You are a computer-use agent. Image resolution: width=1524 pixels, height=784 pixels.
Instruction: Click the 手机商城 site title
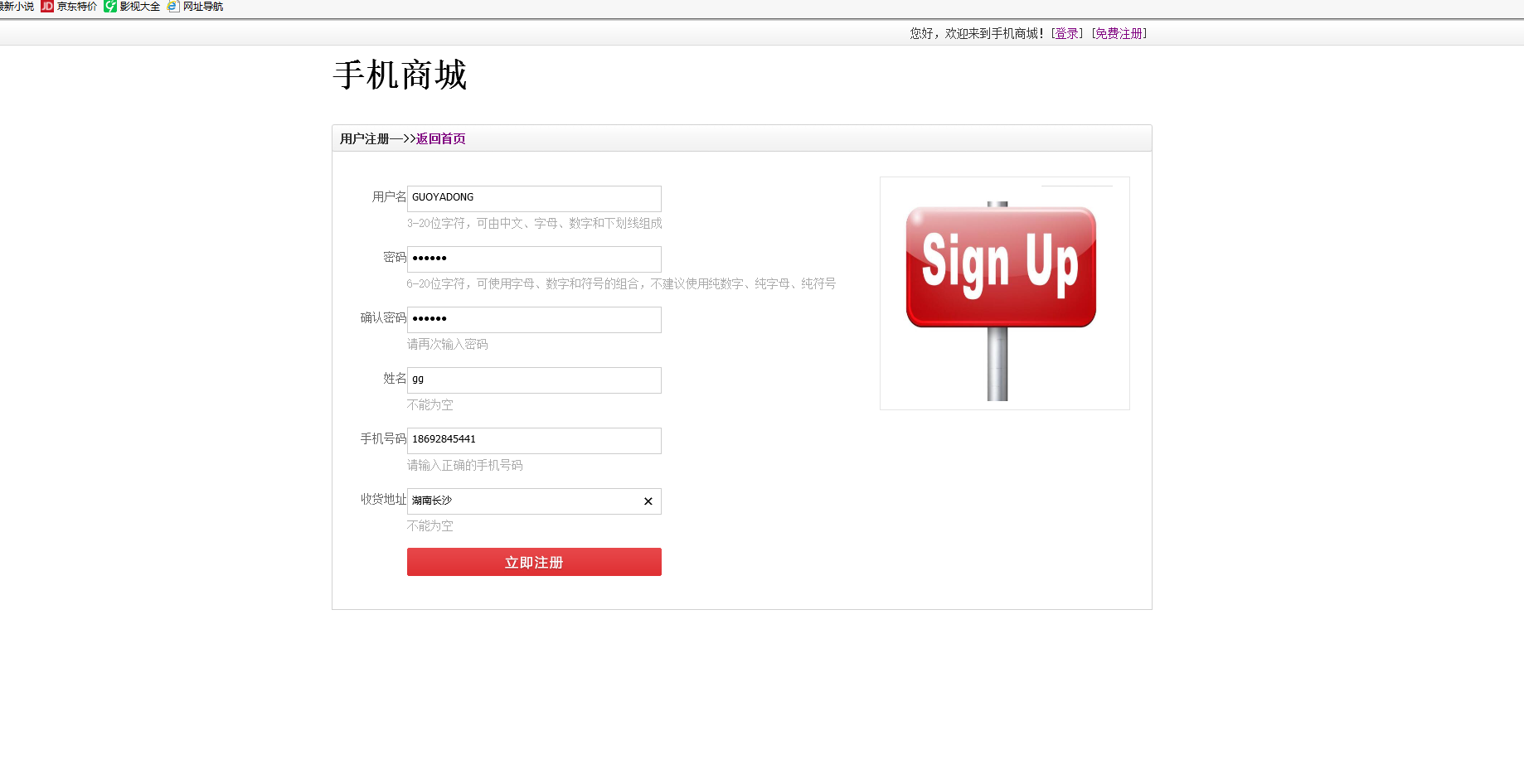(400, 75)
